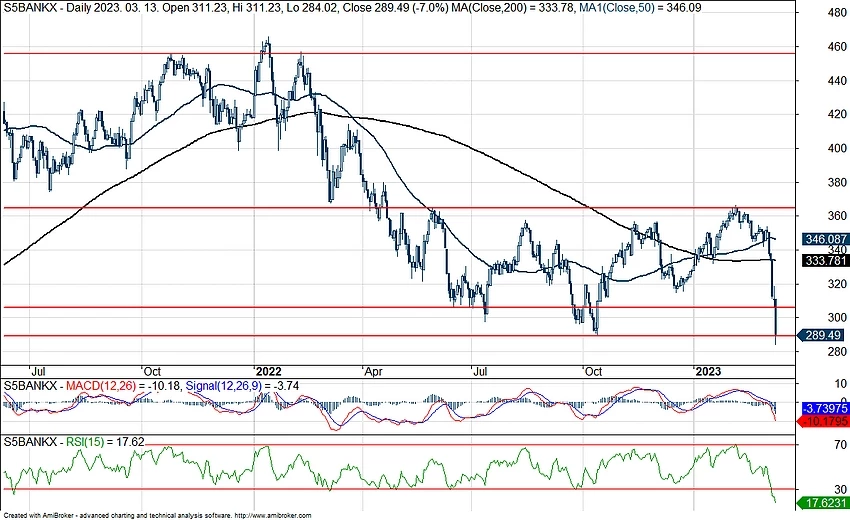The width and height of the screenshot is (850, 520).
Task: Click the 2022 year label on time axis
Action: [269, 371]
